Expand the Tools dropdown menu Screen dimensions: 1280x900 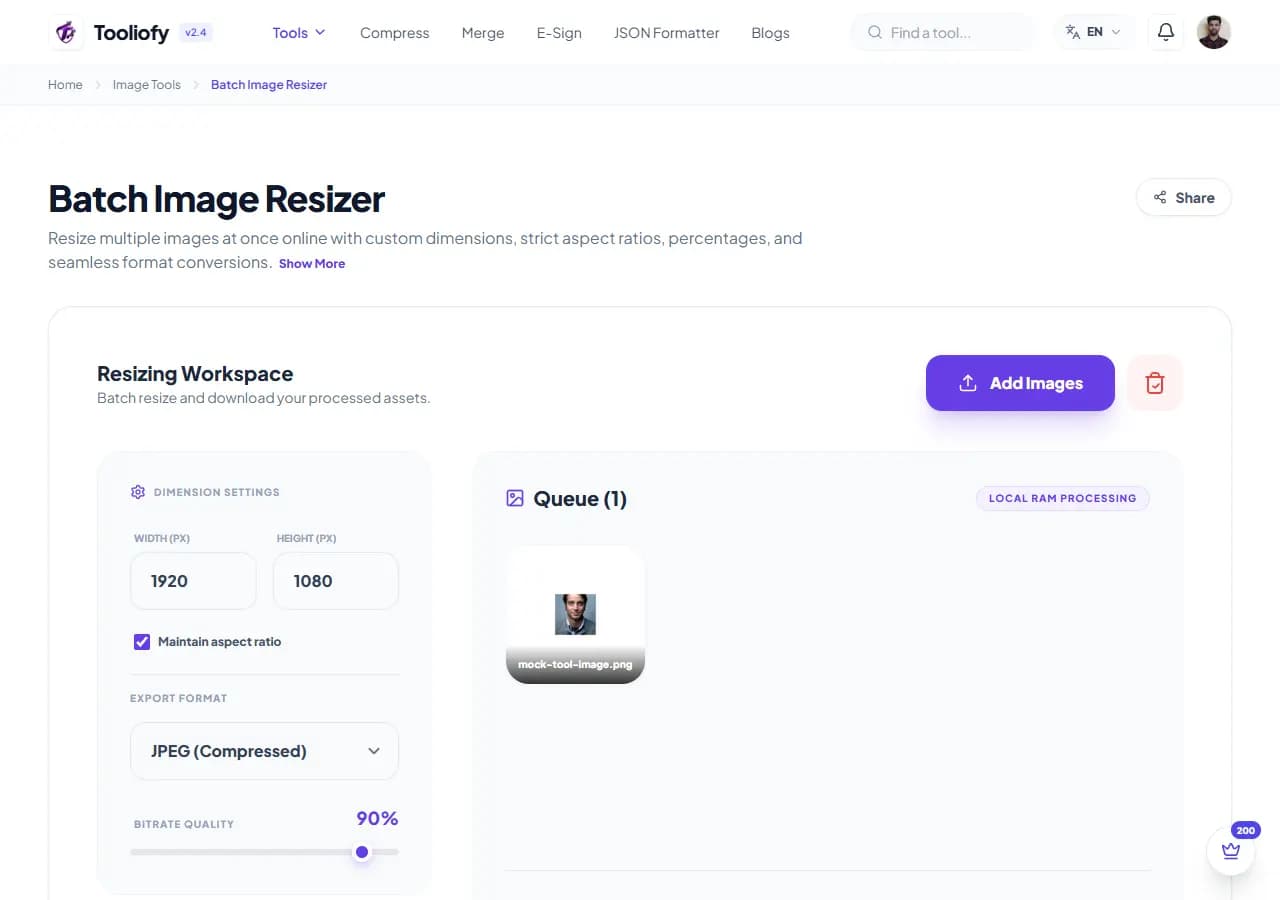click(299, 33)
